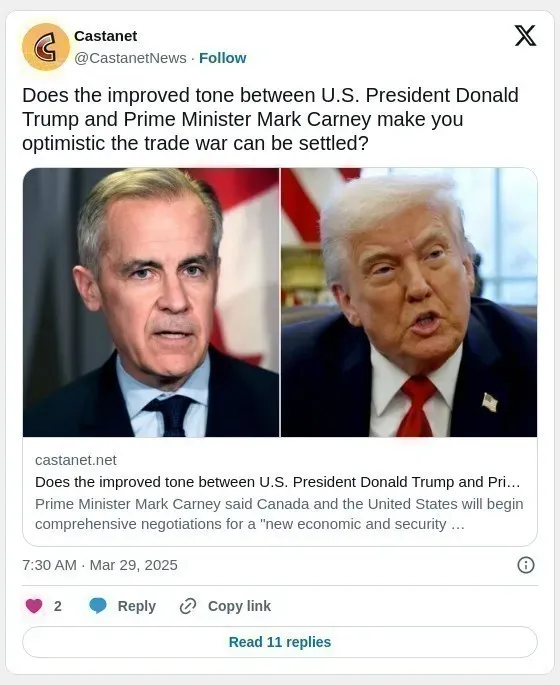The width and height of the screenshot is (560, 685).
Task: Follow the CastanetNews account
Action: [222, 58]
